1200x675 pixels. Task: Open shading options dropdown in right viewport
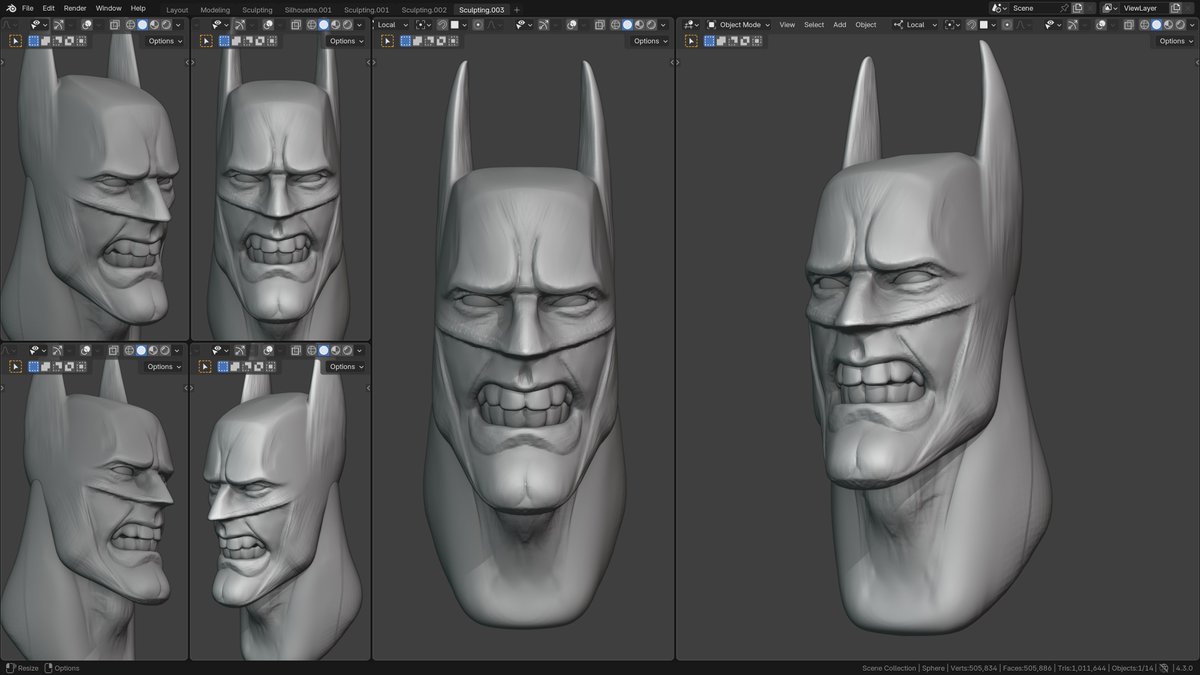pos(1192,25)
